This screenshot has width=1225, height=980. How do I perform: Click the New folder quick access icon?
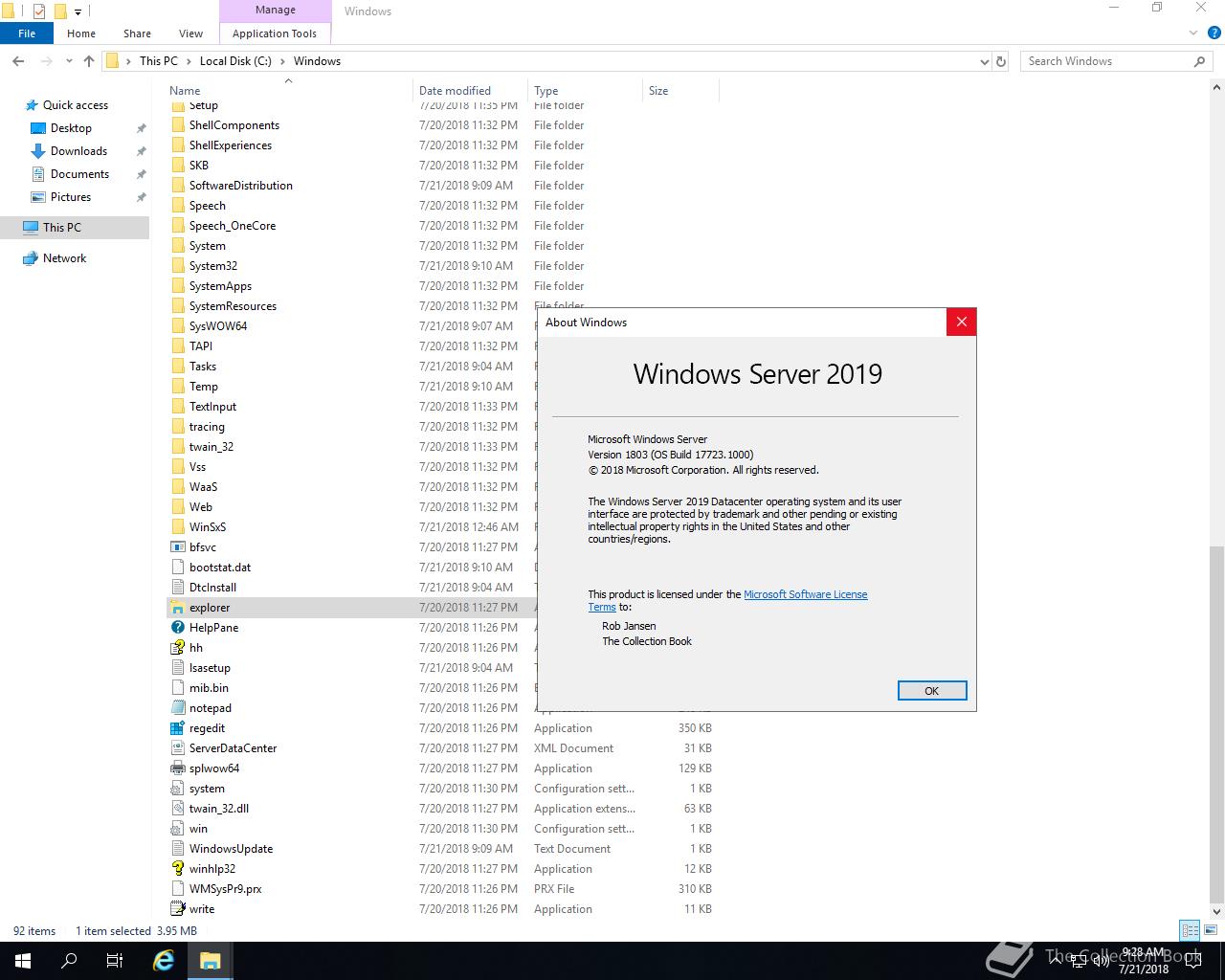59,11
